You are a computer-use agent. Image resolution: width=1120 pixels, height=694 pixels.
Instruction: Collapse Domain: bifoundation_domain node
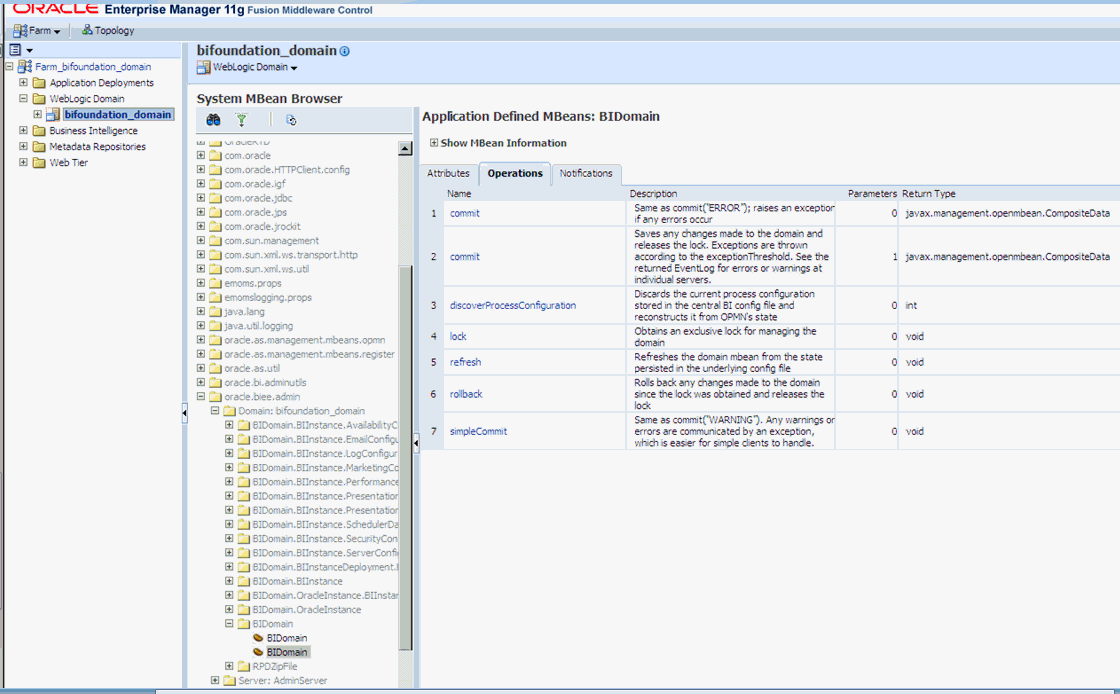215,411
